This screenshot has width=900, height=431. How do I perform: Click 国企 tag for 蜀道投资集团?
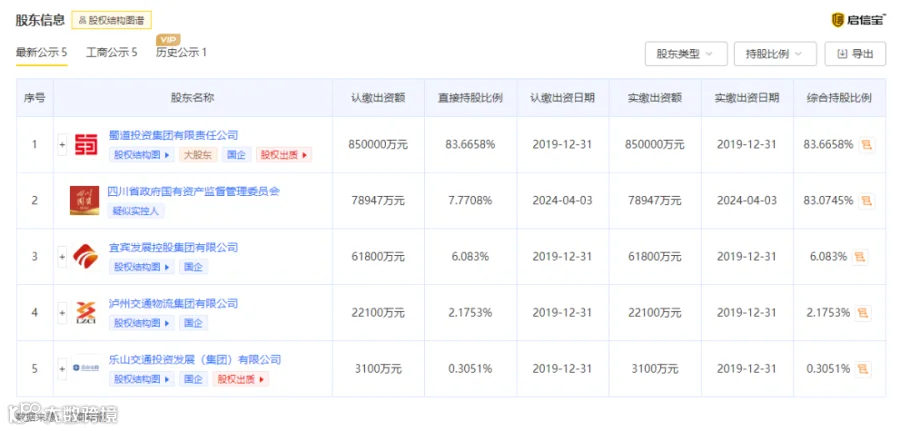point(236,154)
